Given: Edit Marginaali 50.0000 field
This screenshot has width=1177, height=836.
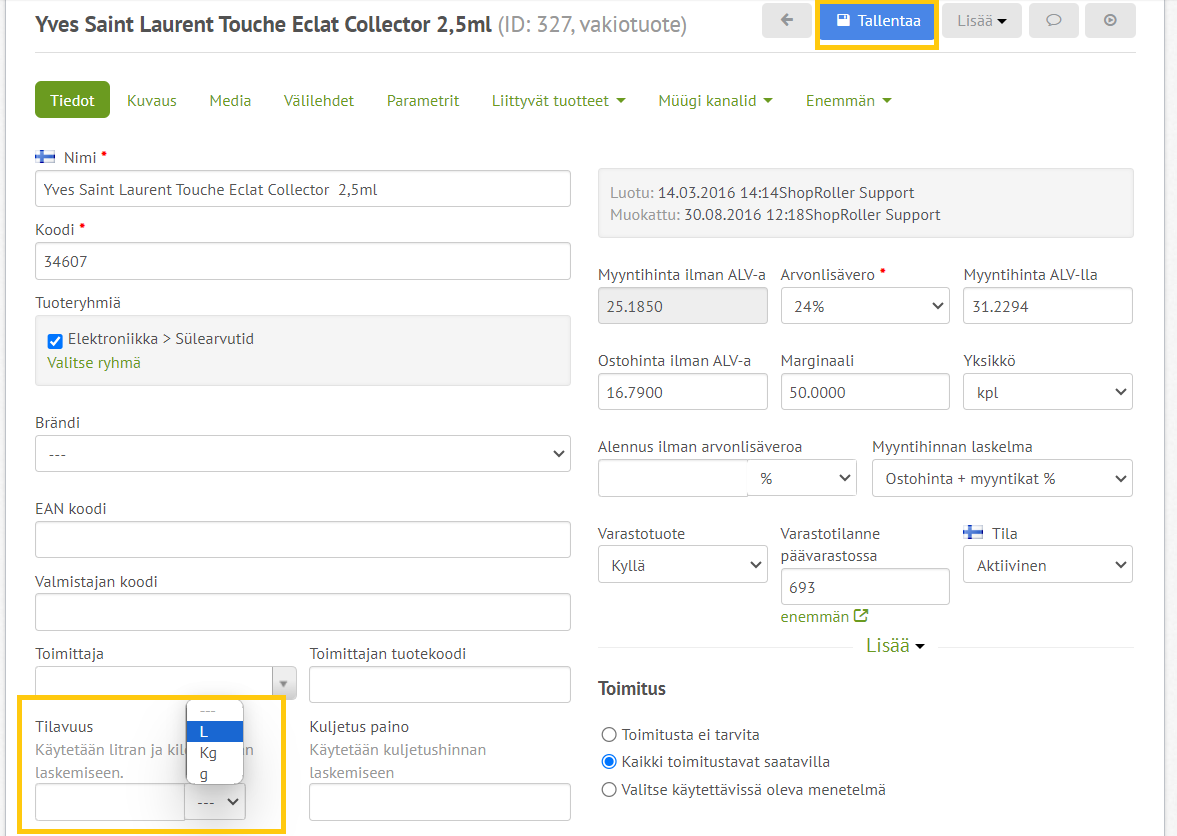Looking at the screenshot, I should coord(865,392).
